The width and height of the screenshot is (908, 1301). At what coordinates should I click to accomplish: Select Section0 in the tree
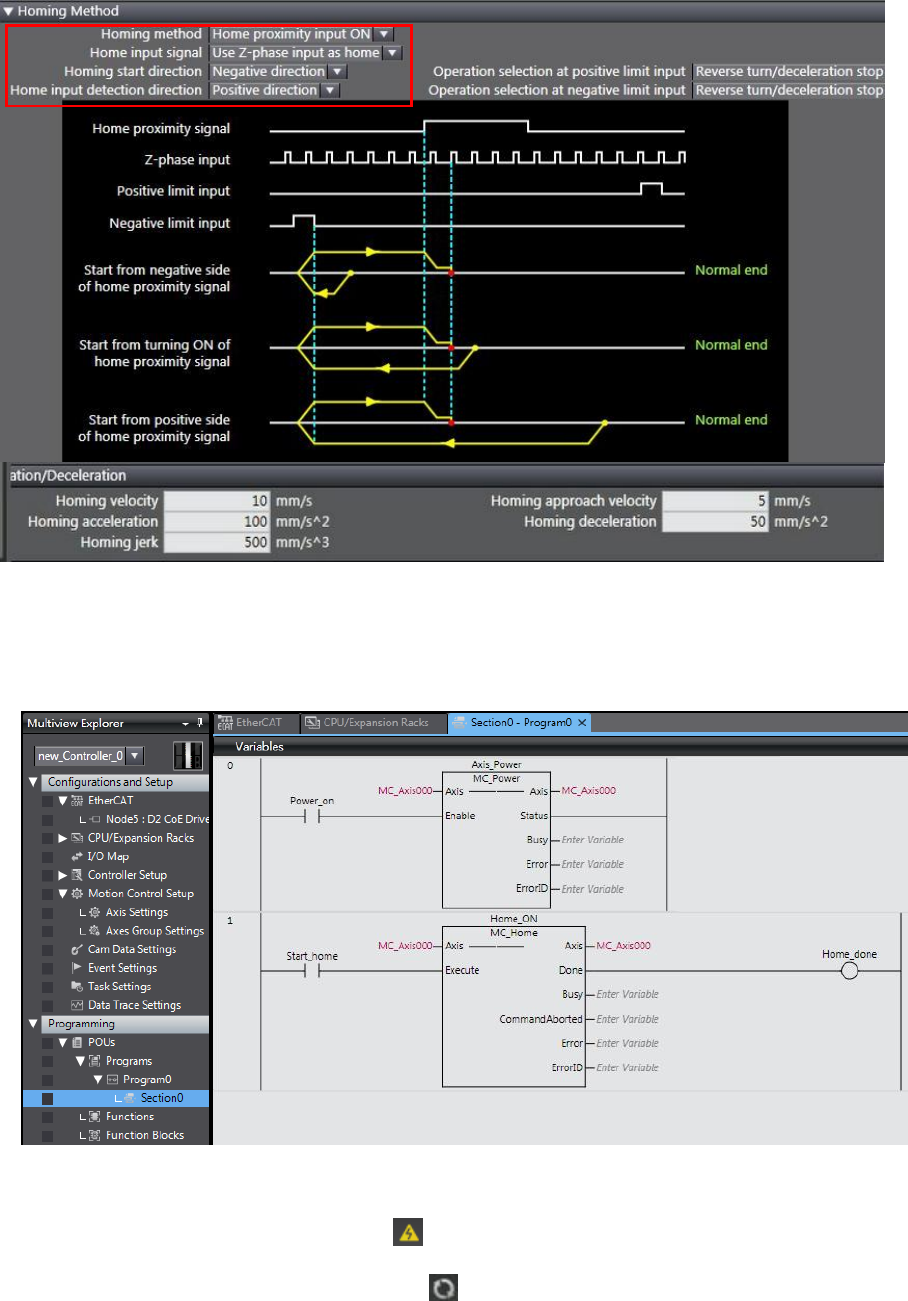coord(161,1098)
